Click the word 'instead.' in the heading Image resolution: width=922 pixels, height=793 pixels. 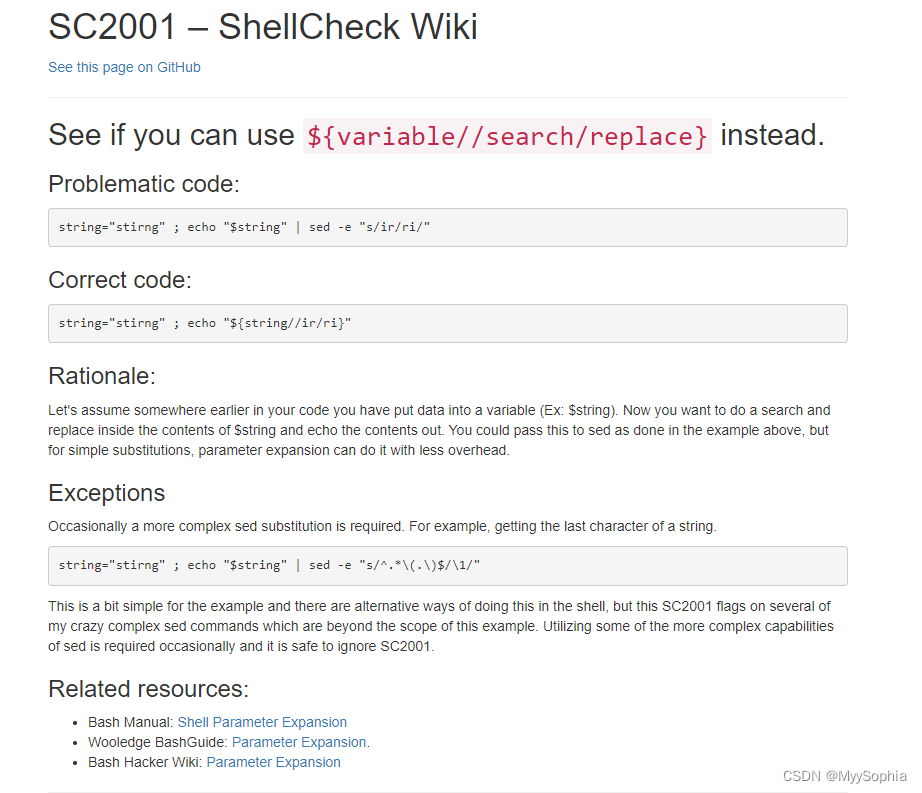pyautogui.click(x=773, y=135)
